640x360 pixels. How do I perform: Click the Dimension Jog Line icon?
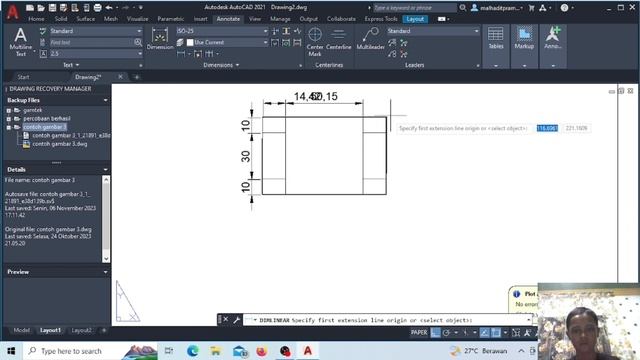(298, 31)
